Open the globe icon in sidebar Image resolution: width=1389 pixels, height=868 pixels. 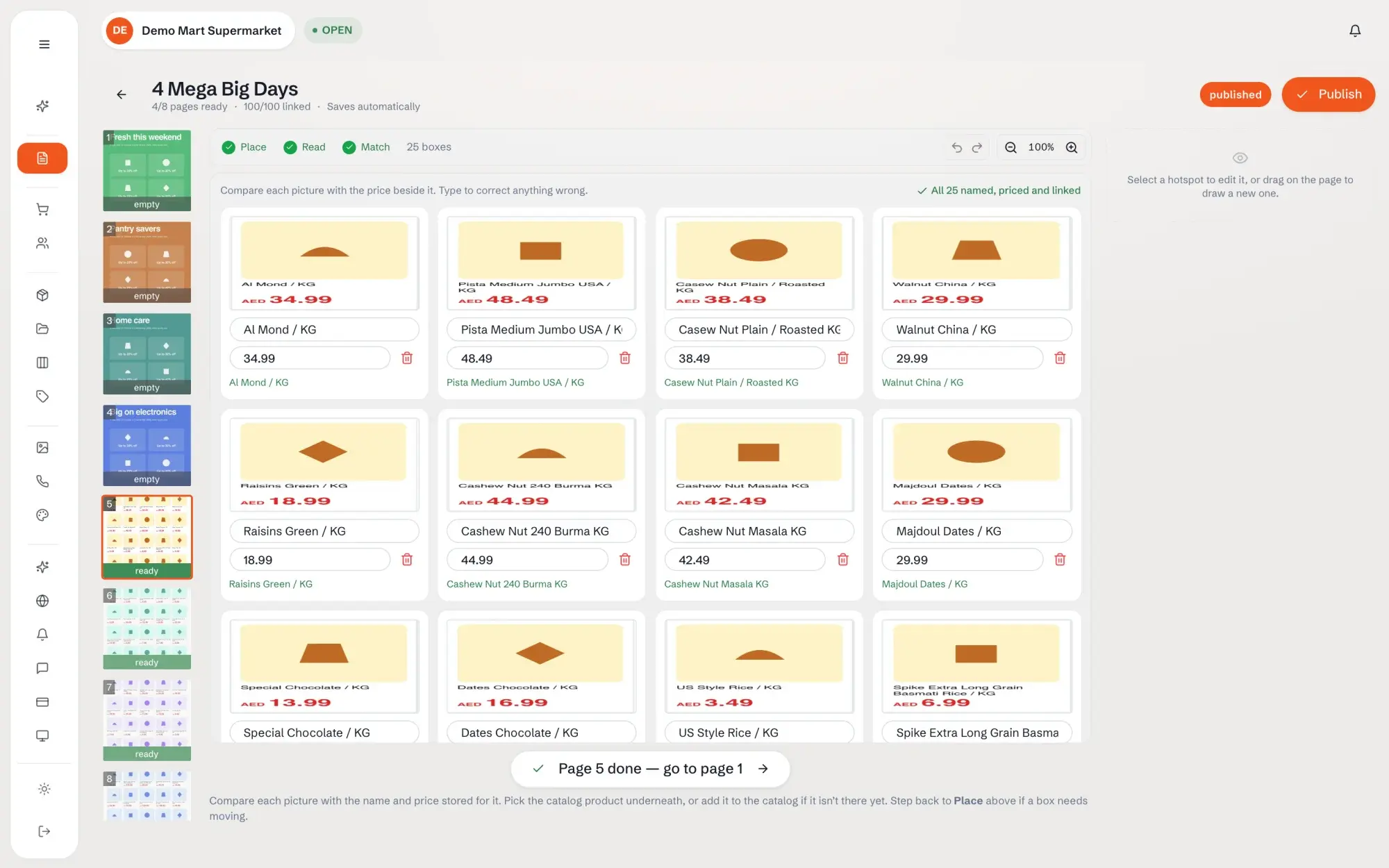tap(42, 601)
